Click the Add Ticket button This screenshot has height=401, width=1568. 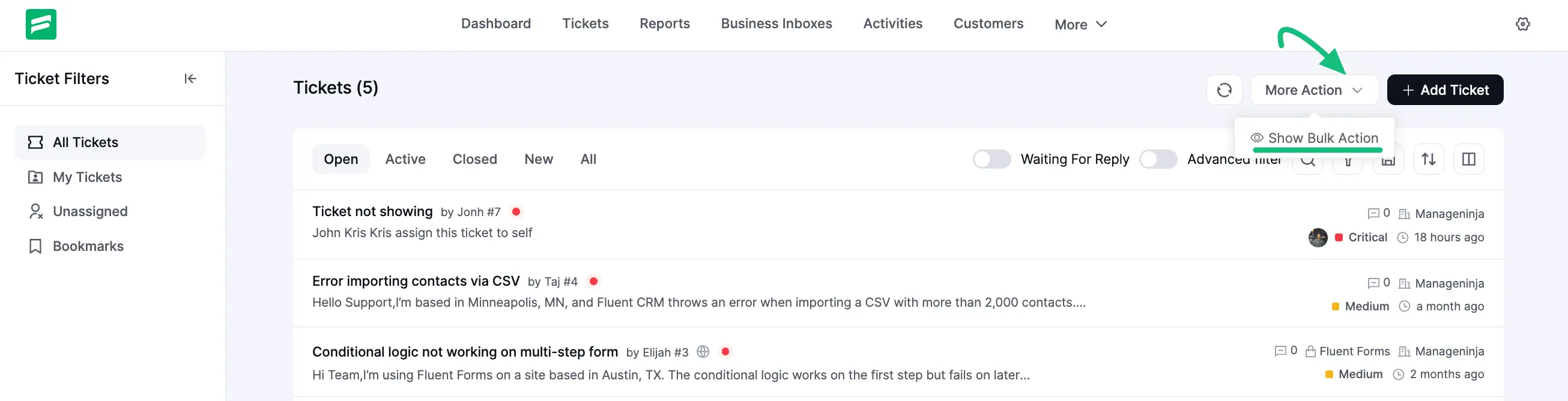(1444, 90)
